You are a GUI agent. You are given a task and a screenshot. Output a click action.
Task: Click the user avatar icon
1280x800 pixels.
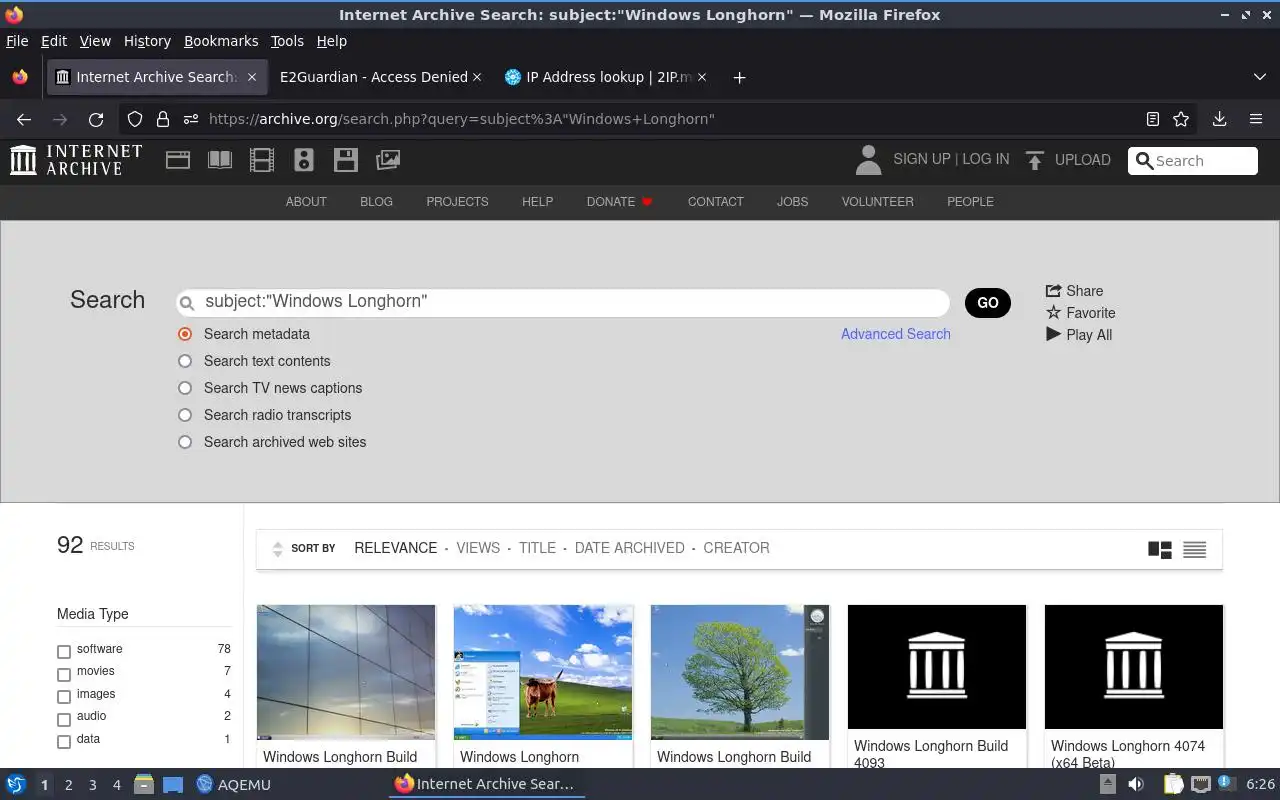point(869,160)
